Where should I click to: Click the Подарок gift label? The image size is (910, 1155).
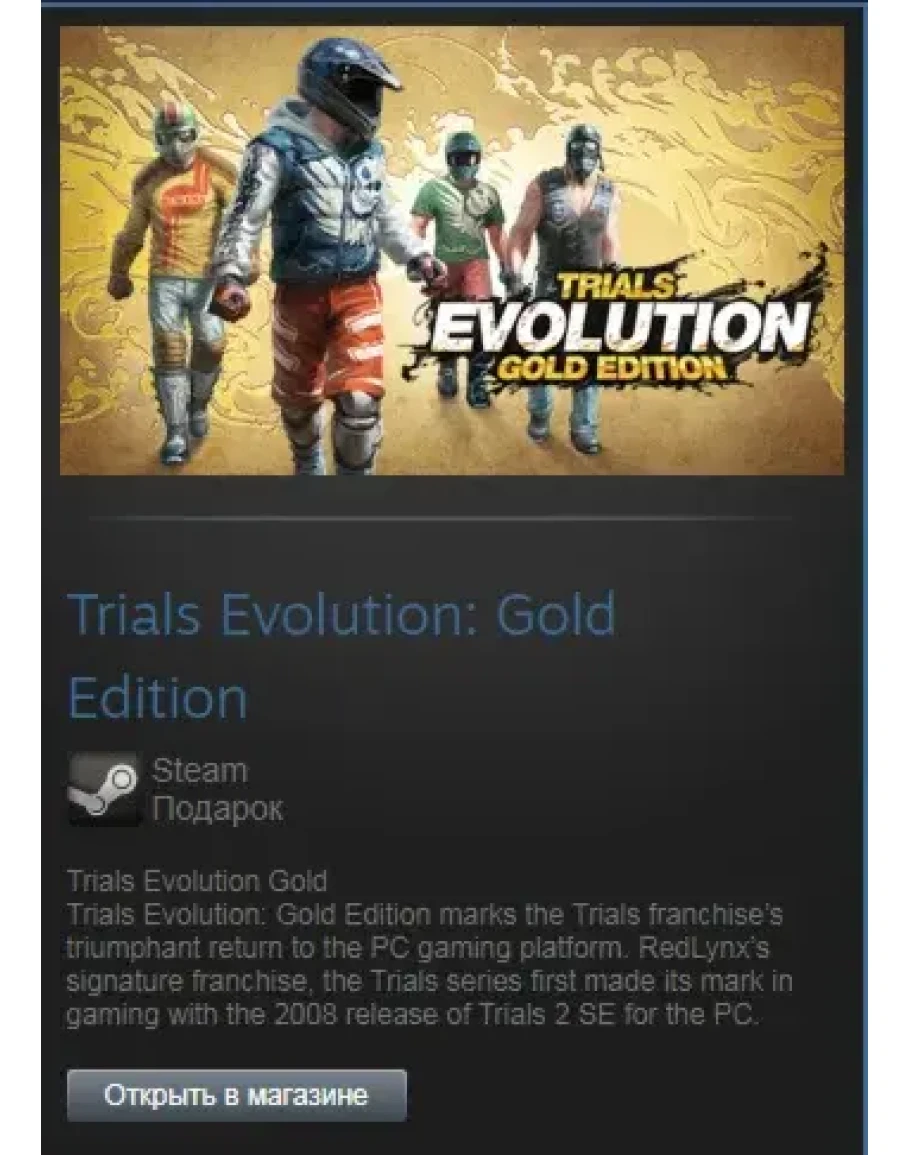217,810
